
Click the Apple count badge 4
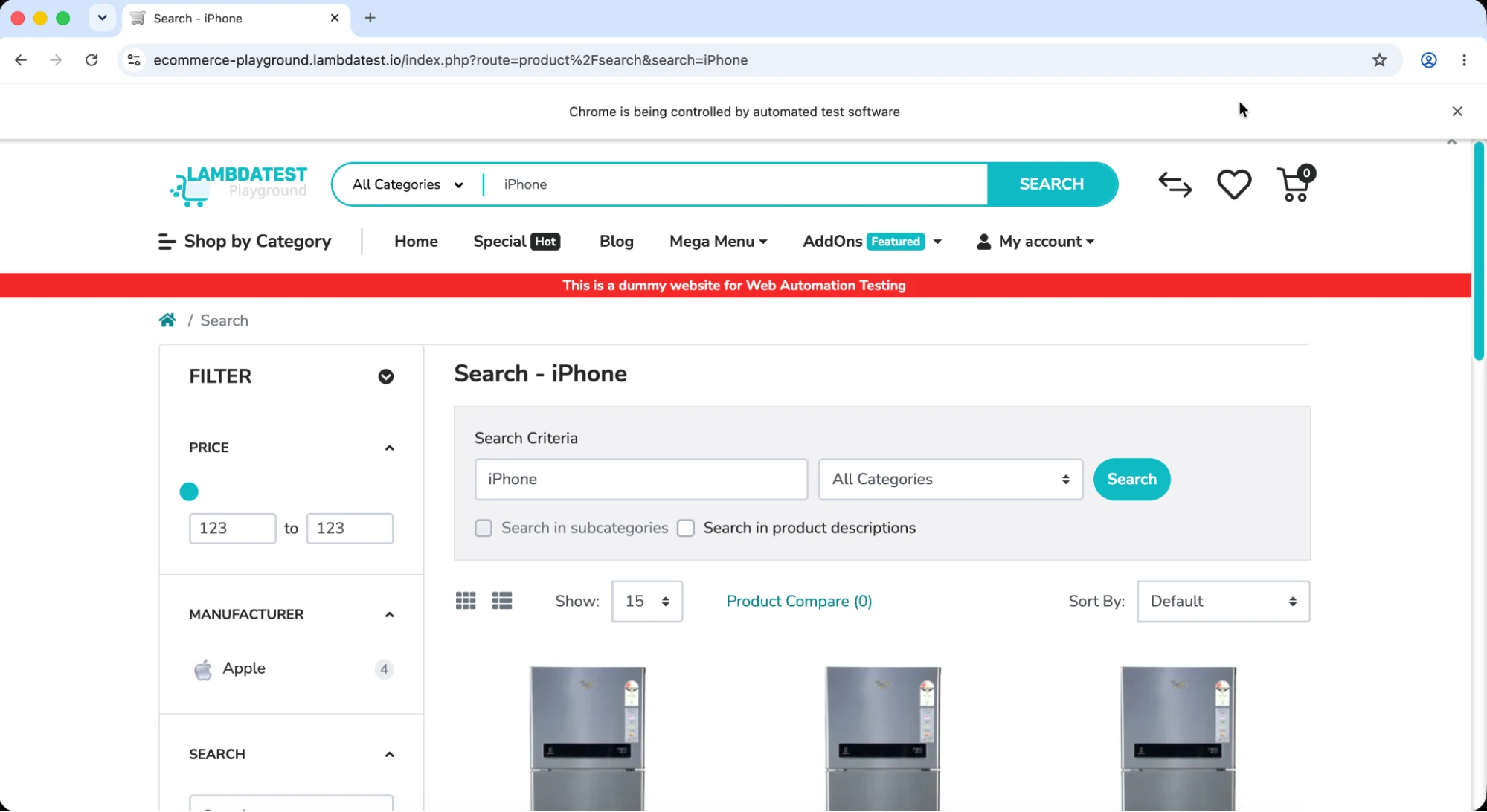(384, 669)
